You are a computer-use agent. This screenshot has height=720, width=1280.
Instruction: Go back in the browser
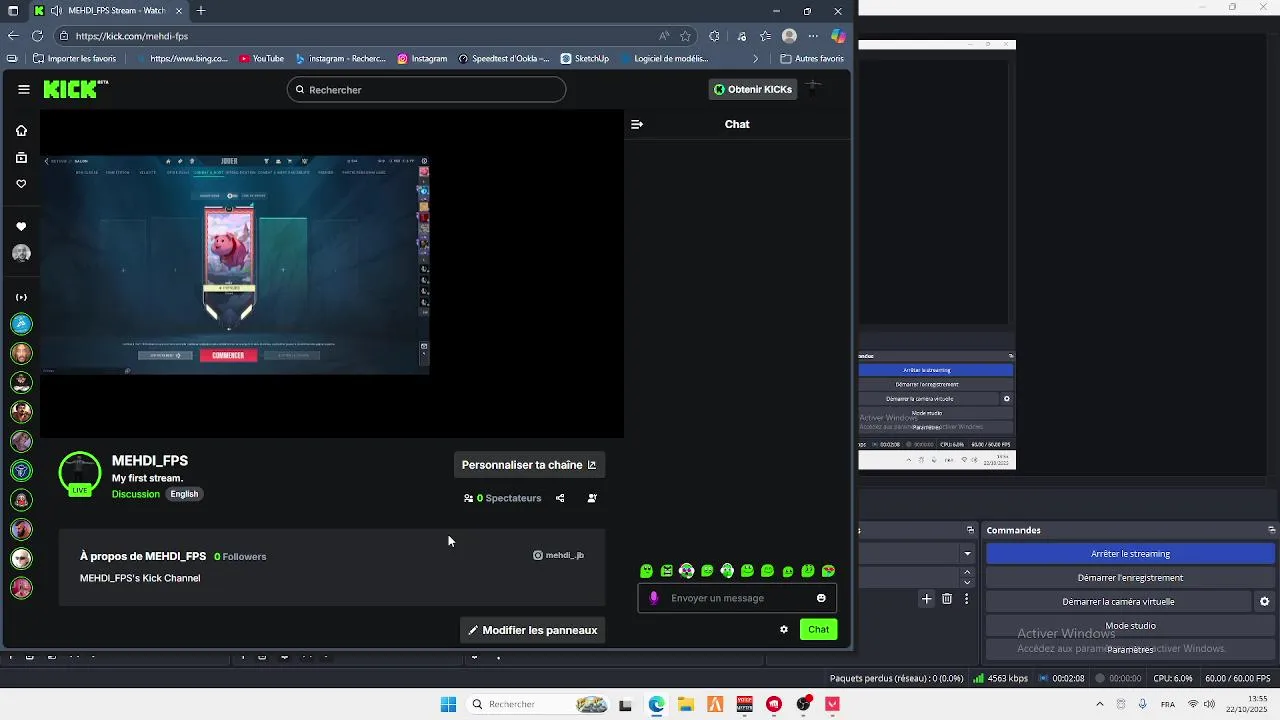(x=13, y=36)
